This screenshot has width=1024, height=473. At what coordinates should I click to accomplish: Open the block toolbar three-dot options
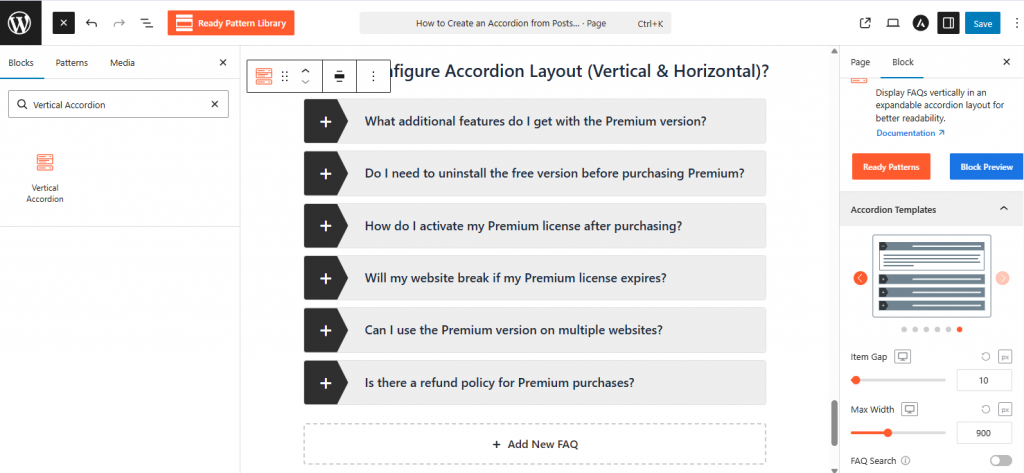pyautogui.click(x=373, y=76)
